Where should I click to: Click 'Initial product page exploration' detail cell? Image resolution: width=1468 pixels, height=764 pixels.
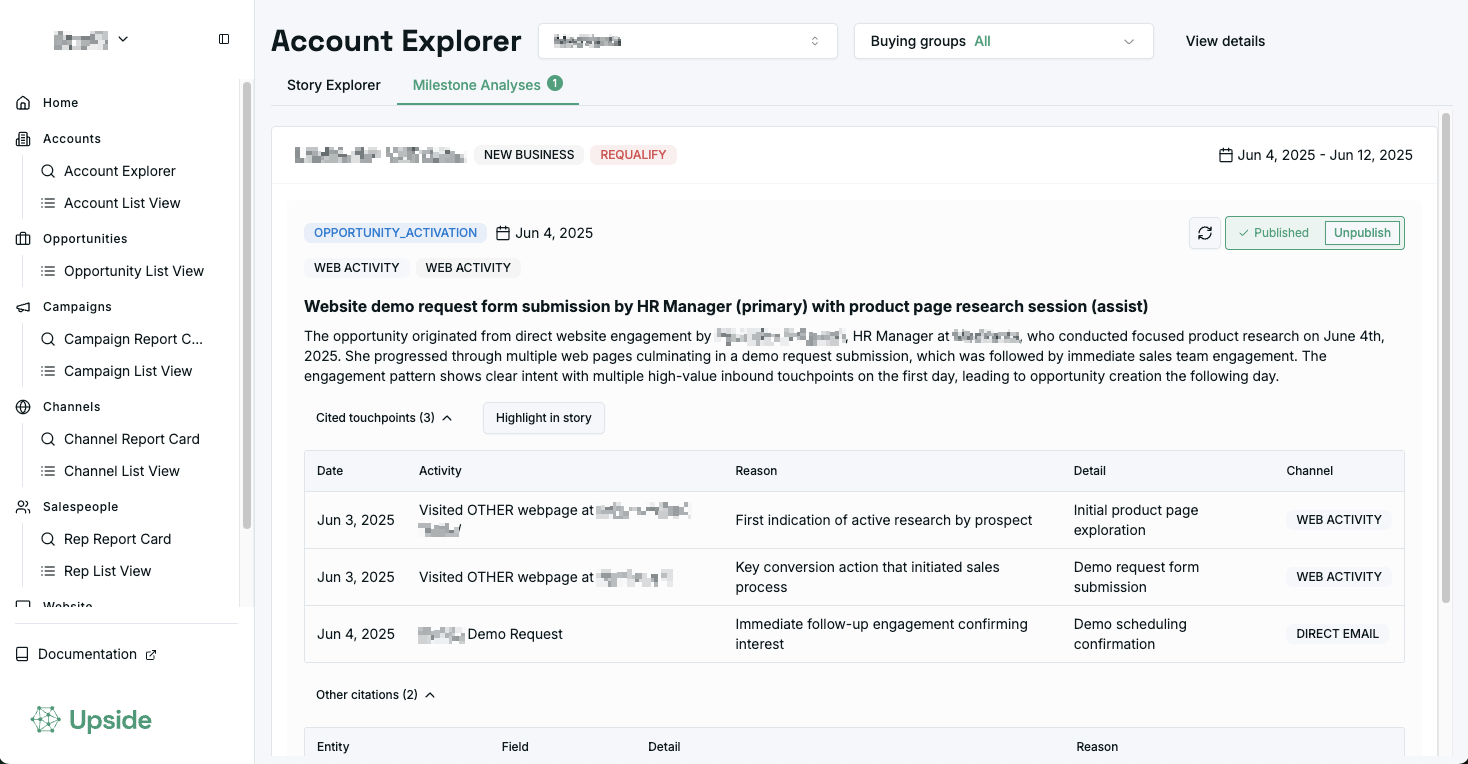[1136, 520]
